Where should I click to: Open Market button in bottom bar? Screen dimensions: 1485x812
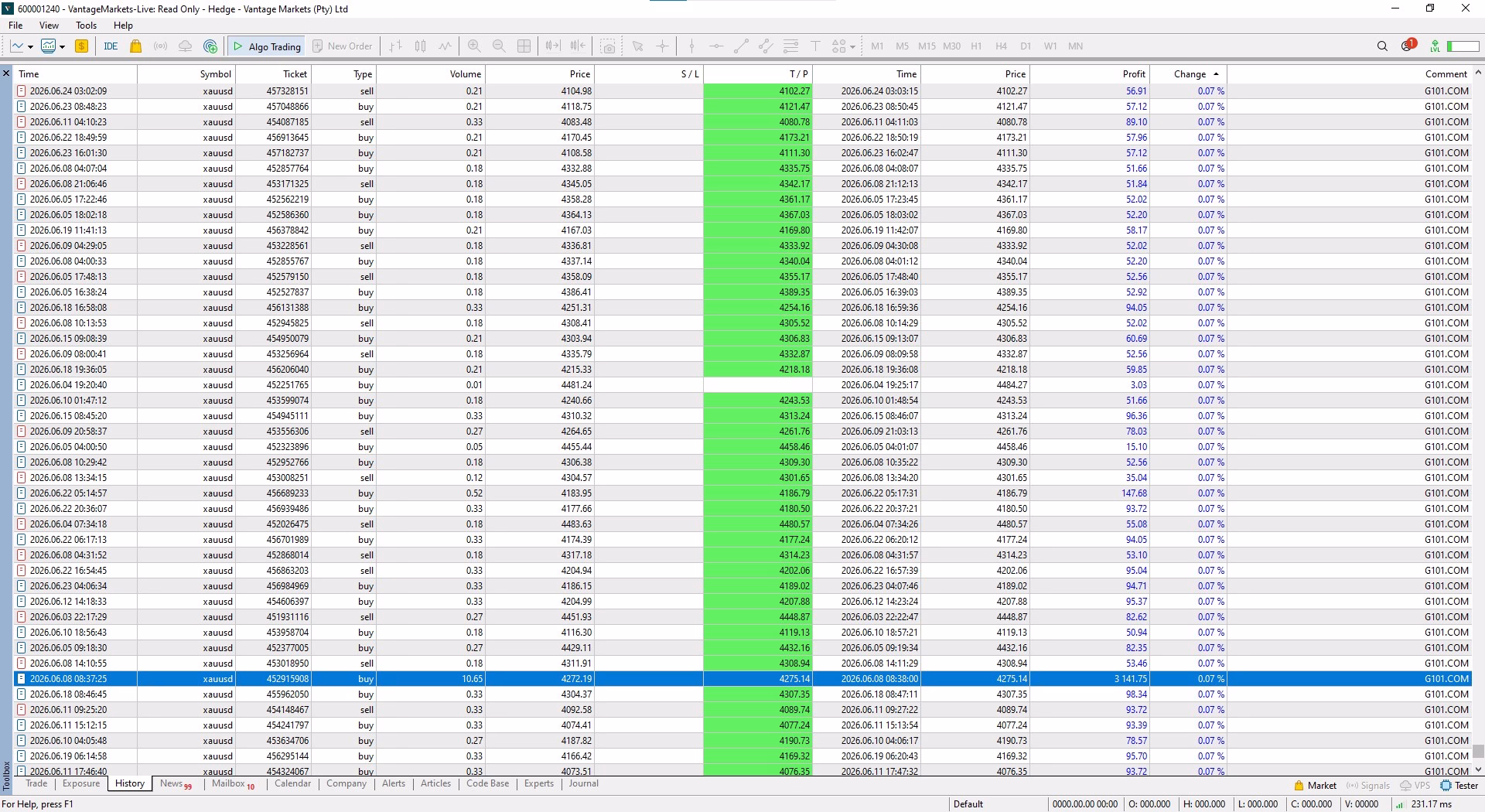point(1315,785)
